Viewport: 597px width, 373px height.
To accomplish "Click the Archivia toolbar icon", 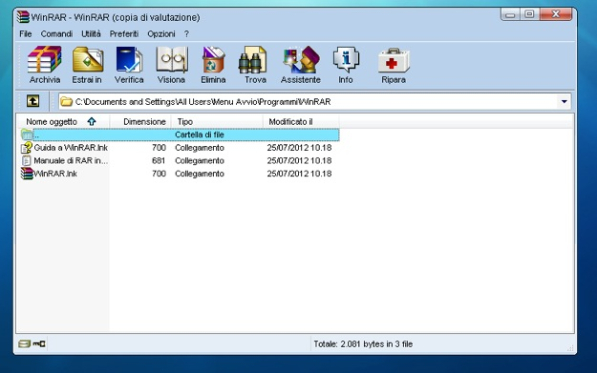I will (x=45, y=59).
